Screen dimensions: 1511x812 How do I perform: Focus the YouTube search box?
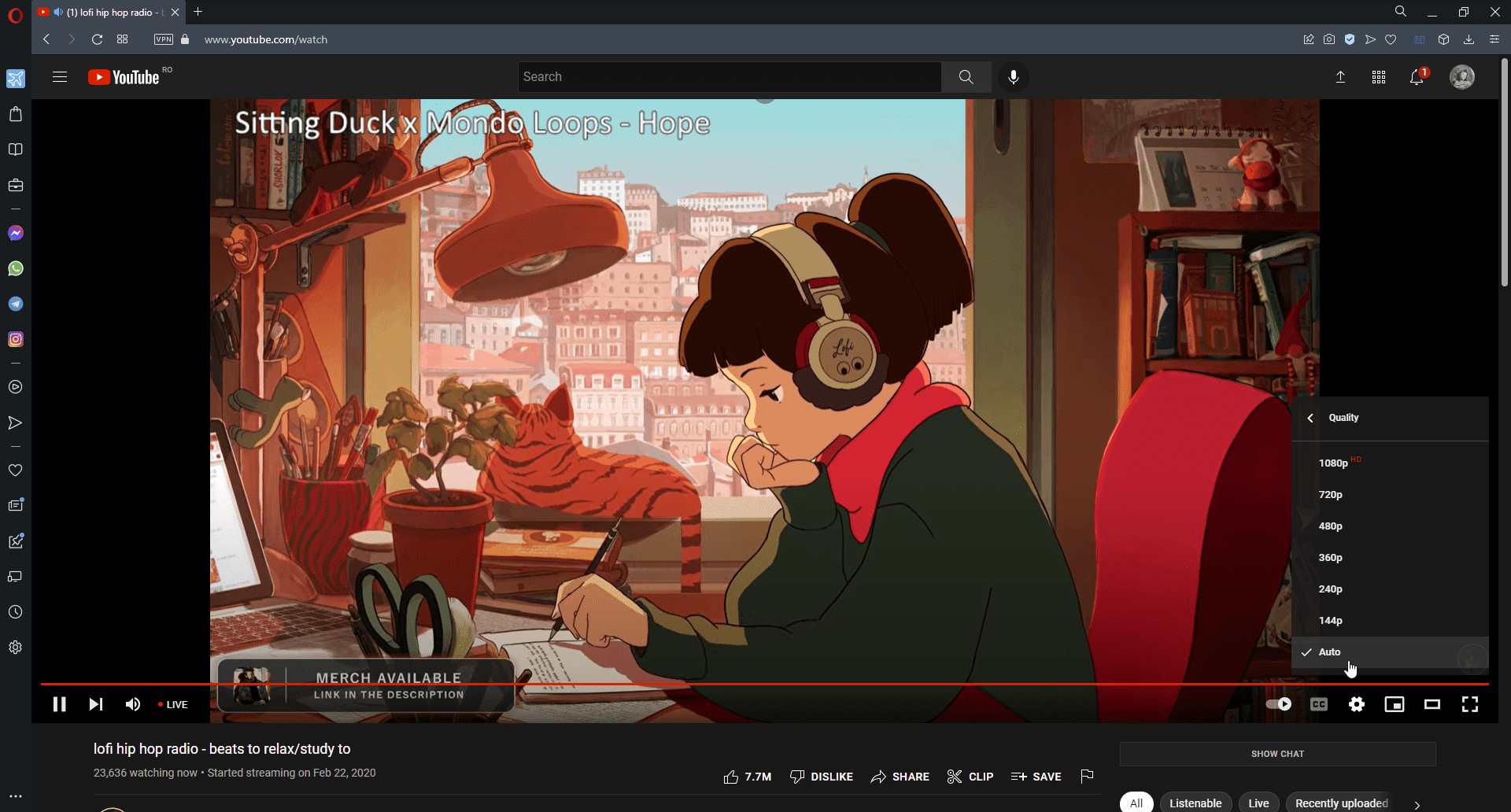[x=730, y=77]
